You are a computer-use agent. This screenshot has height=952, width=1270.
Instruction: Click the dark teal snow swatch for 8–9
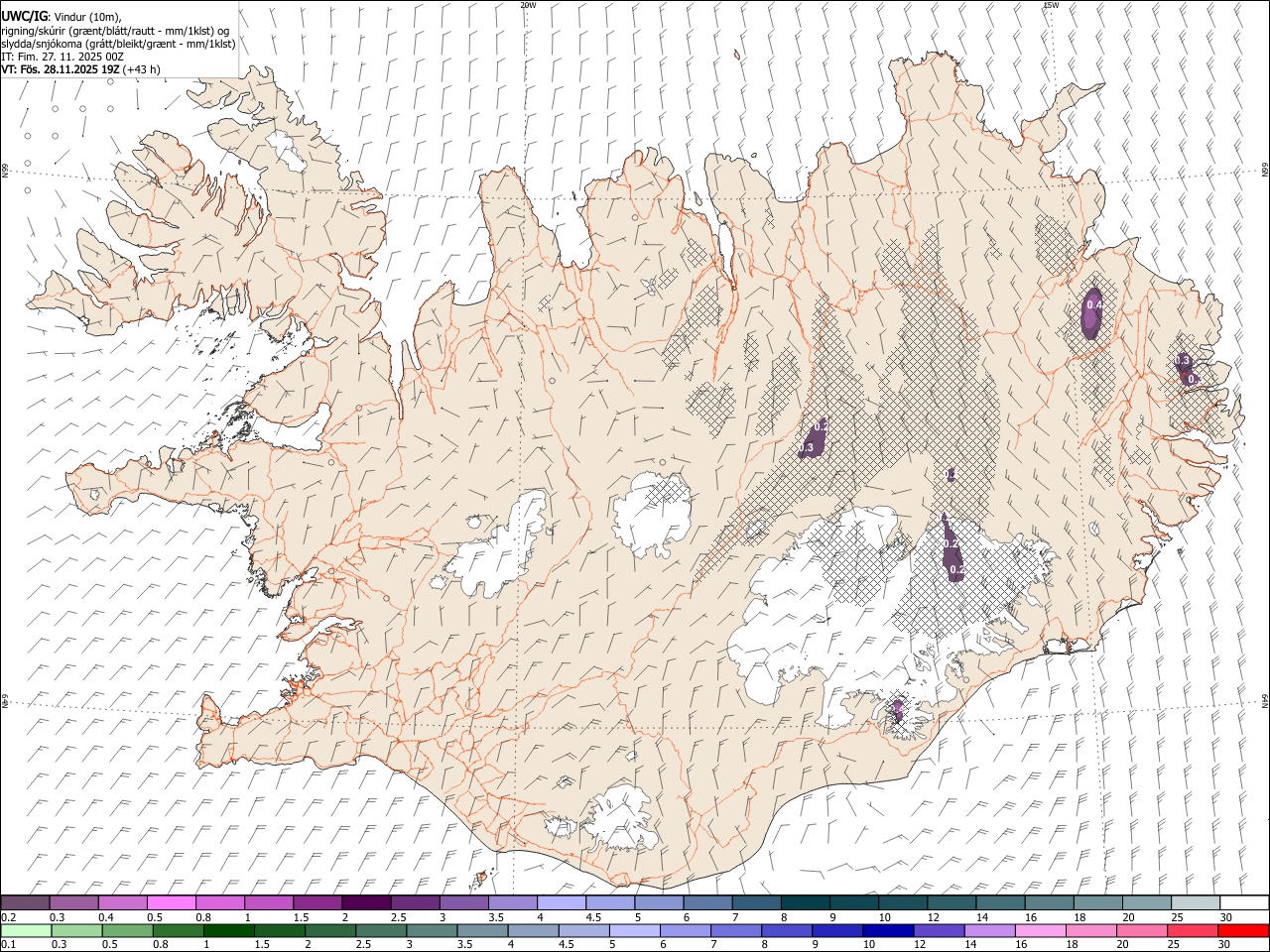[x=805, y=903]
